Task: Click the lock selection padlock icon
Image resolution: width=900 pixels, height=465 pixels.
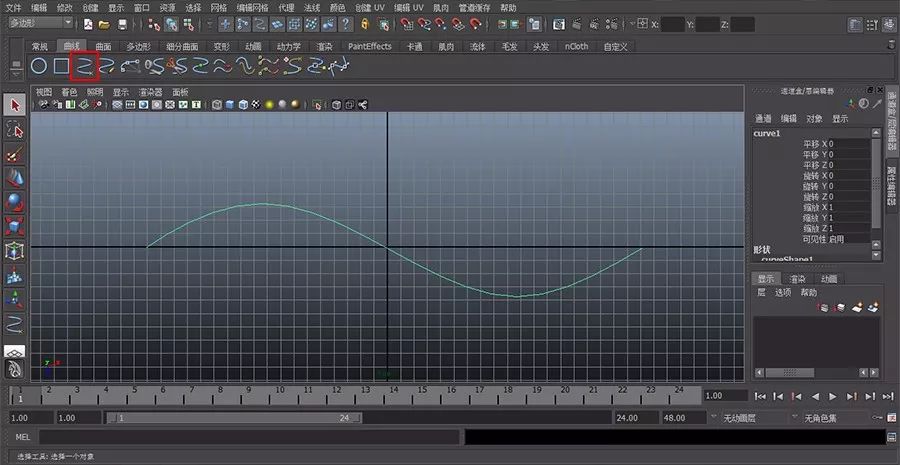Action: click(365, 24)
